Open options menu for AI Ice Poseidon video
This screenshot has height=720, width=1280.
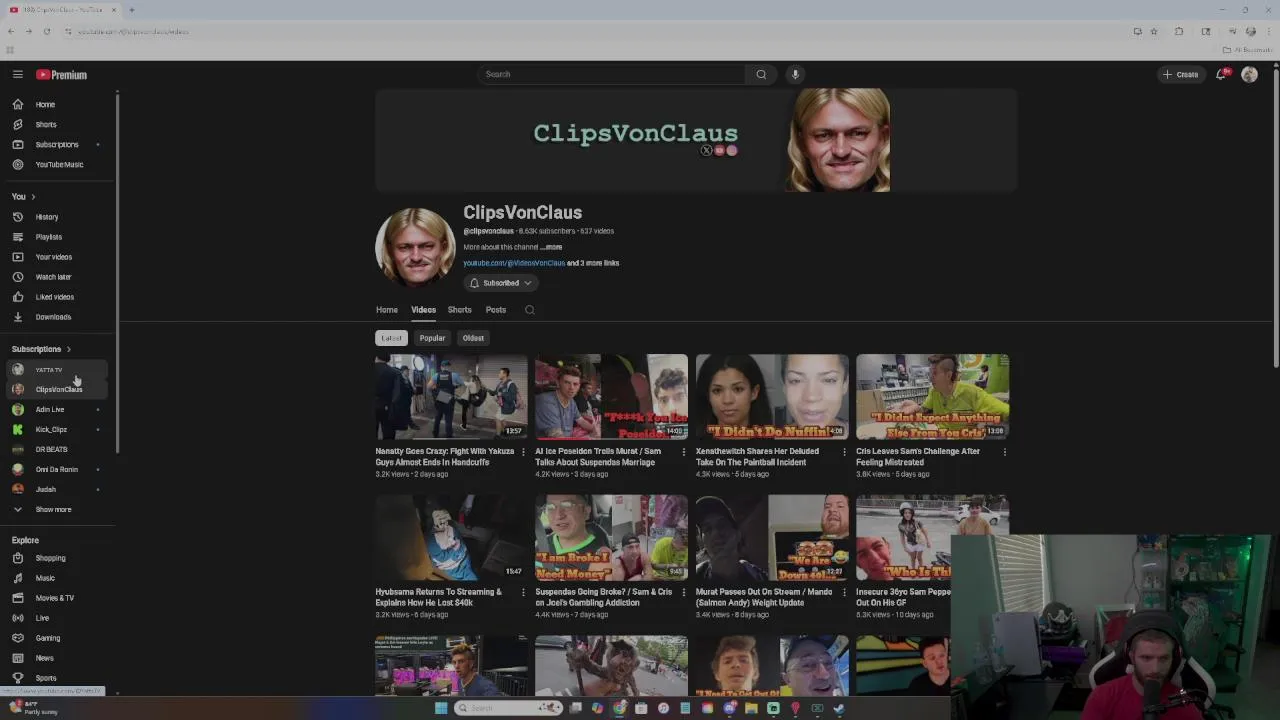click(684, 452)
